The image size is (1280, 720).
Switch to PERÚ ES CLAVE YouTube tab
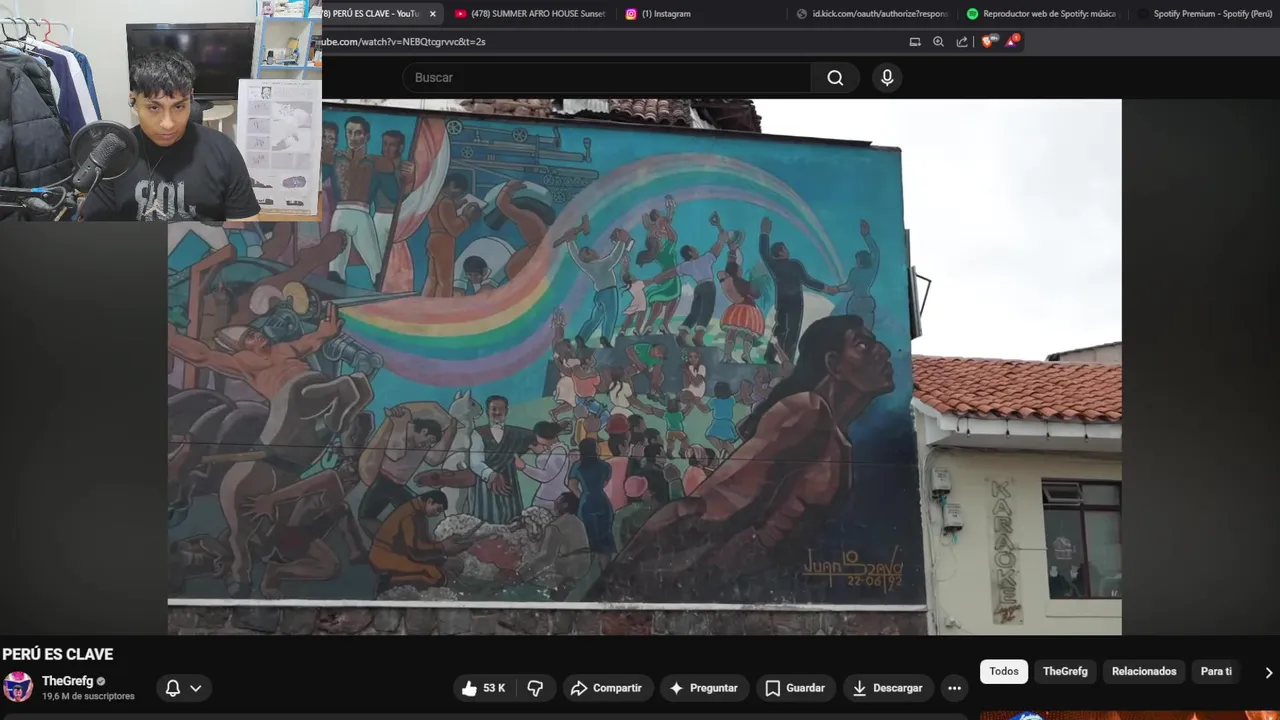click(371, 14)
